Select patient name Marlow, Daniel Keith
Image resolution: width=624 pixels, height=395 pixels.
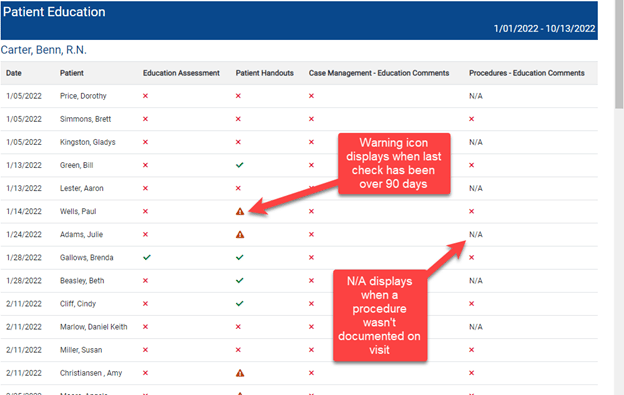coord(94,327)
